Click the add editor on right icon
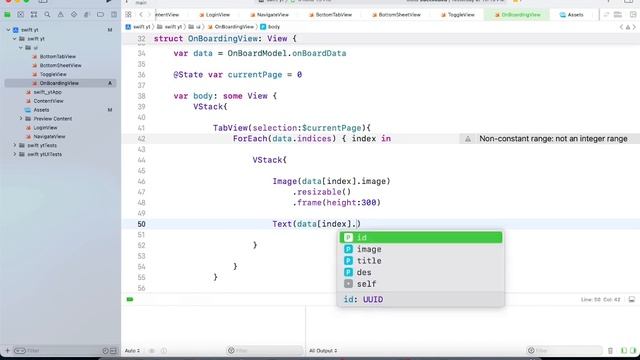The height and width of the screenshot is (360, 640). (633, 15)
